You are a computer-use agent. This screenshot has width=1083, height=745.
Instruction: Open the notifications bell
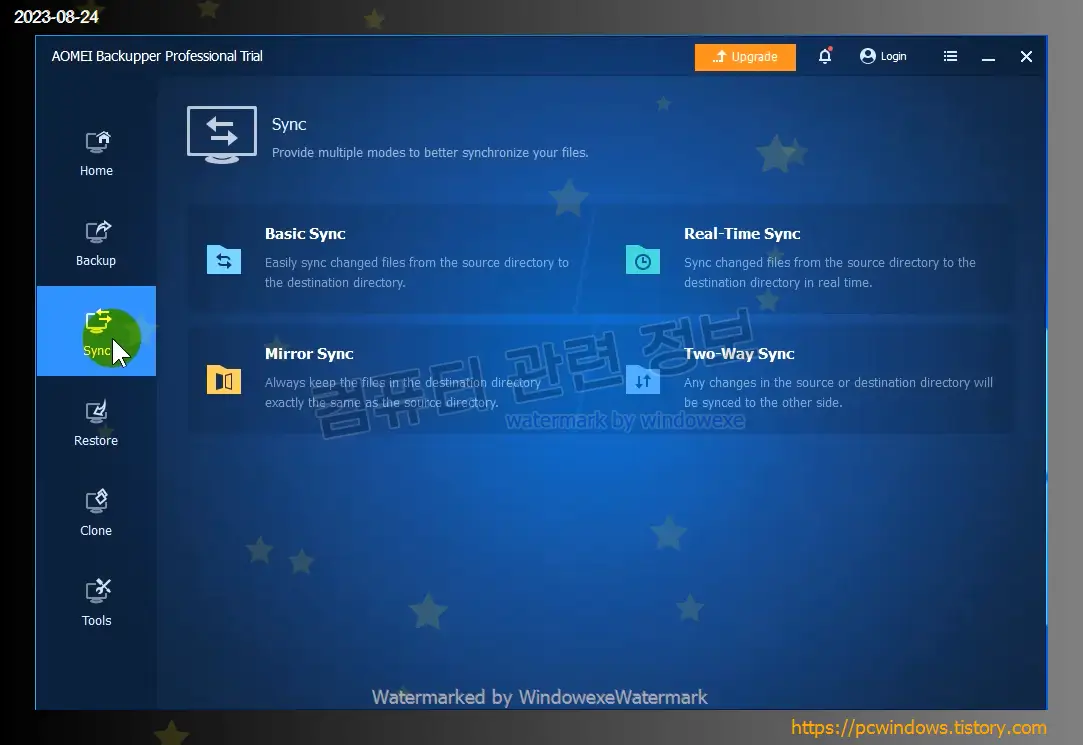(x=825, y=56)
